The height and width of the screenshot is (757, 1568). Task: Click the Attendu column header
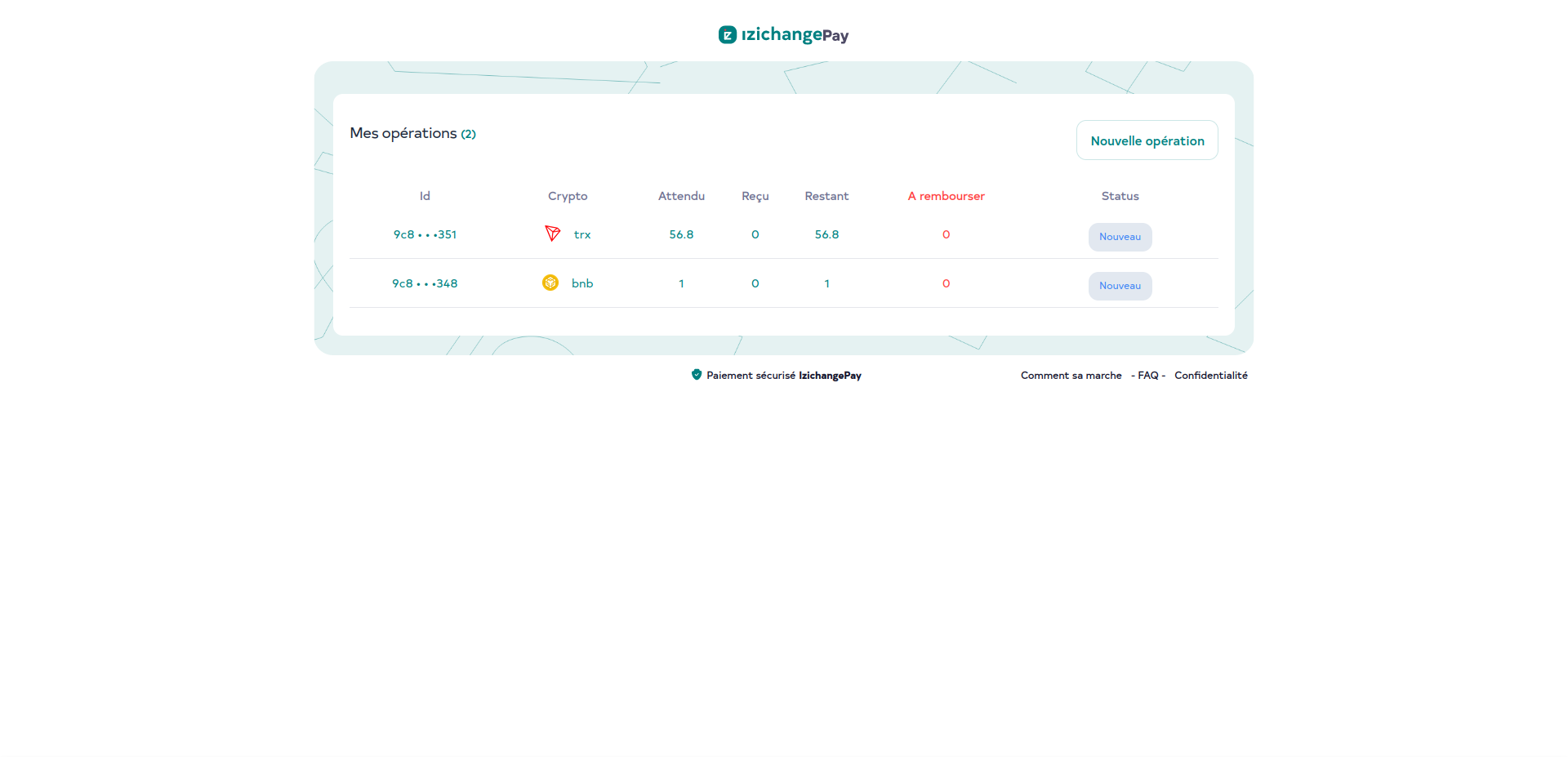tap(681, 196)
